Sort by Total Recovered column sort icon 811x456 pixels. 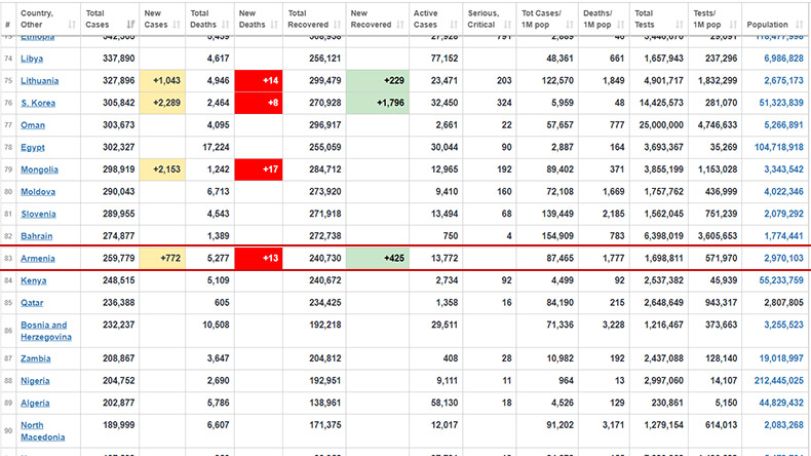tap(337, 24)
